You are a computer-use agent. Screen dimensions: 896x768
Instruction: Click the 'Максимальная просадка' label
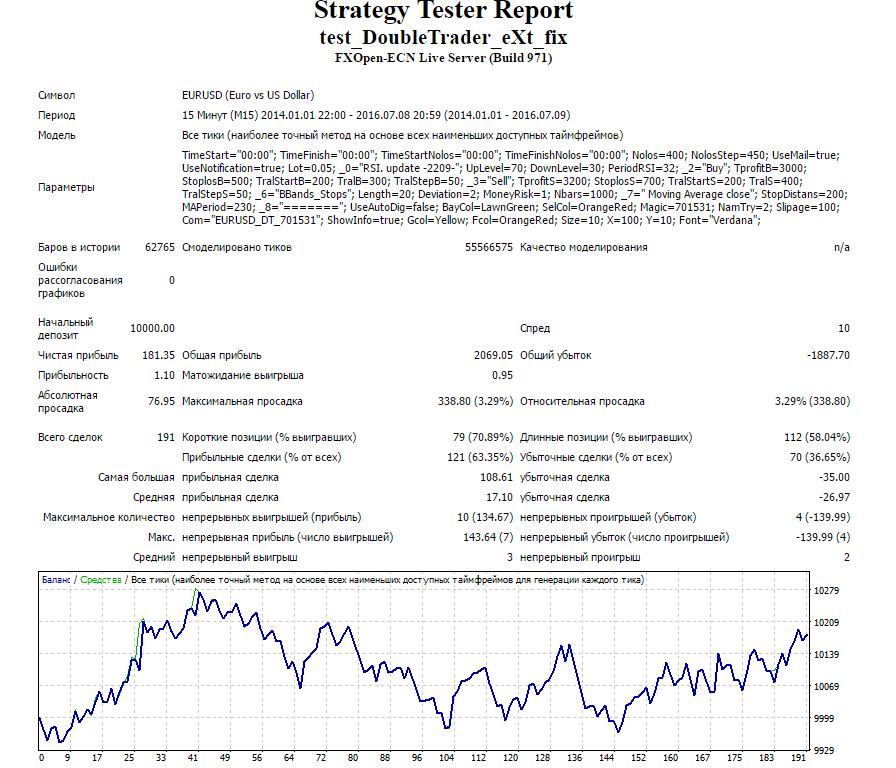pos(242,402)
